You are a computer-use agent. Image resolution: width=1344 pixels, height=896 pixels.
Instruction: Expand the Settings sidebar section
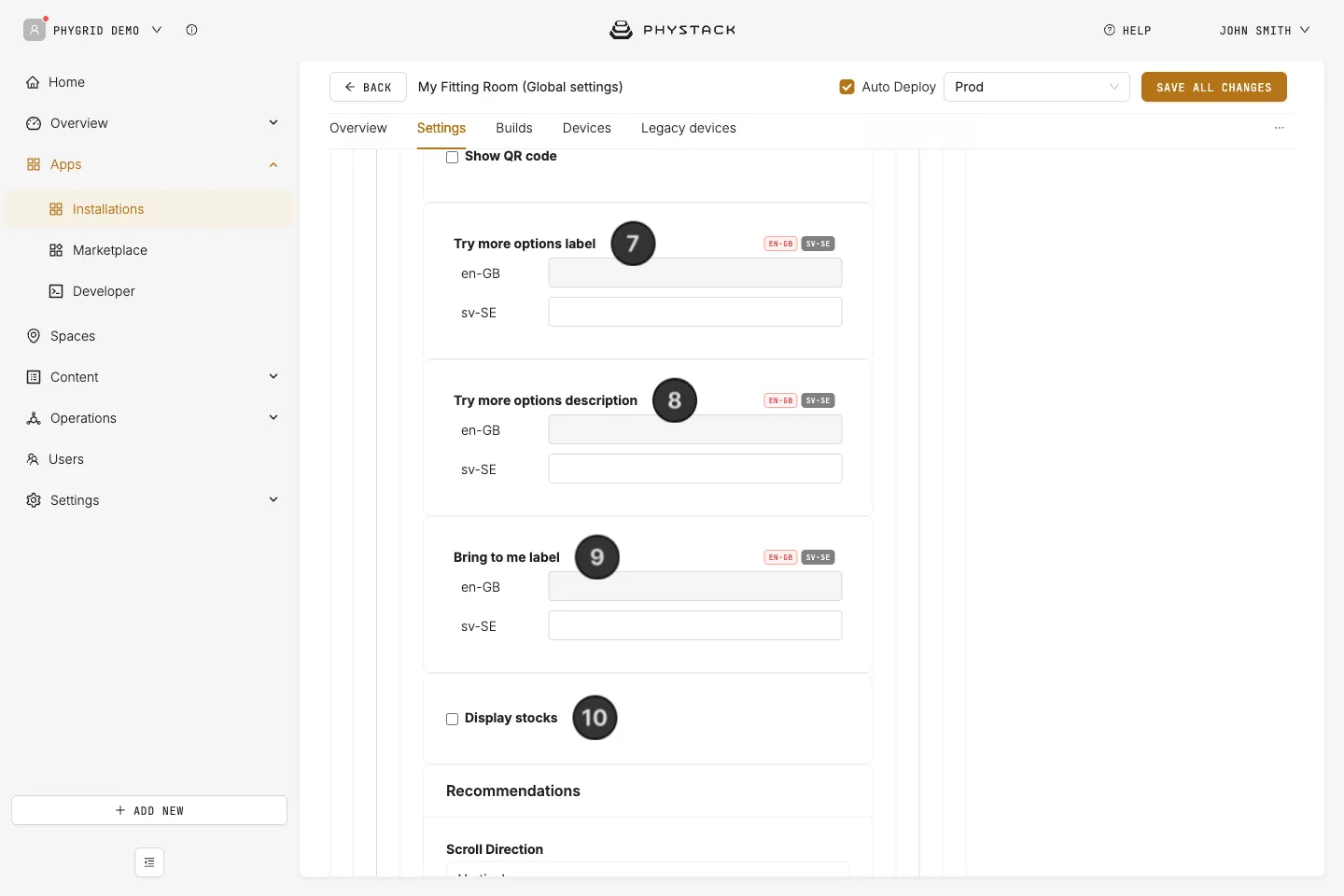coord(273,499)
